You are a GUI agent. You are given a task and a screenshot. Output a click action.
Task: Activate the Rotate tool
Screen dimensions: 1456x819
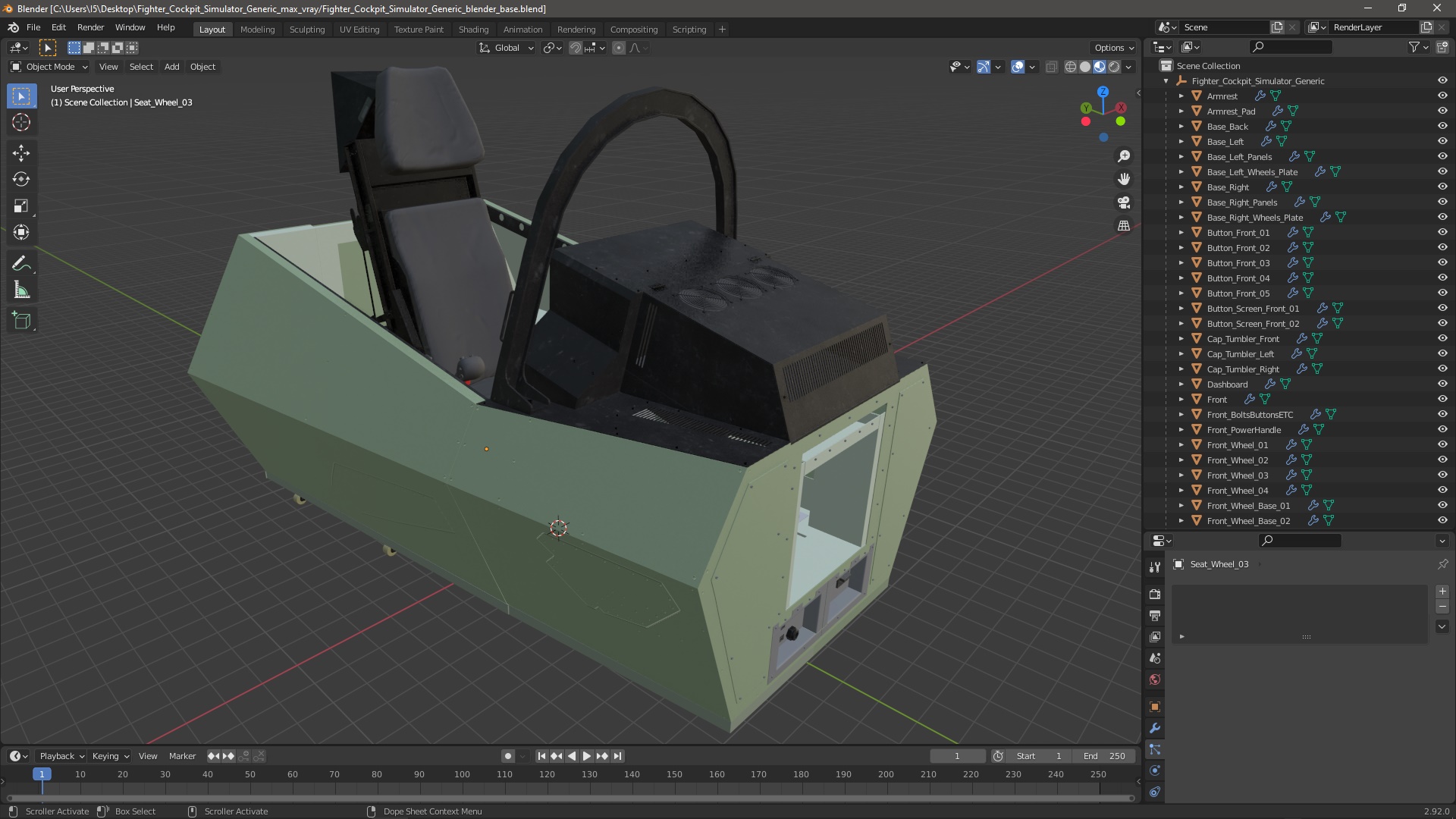click(21, 180)
